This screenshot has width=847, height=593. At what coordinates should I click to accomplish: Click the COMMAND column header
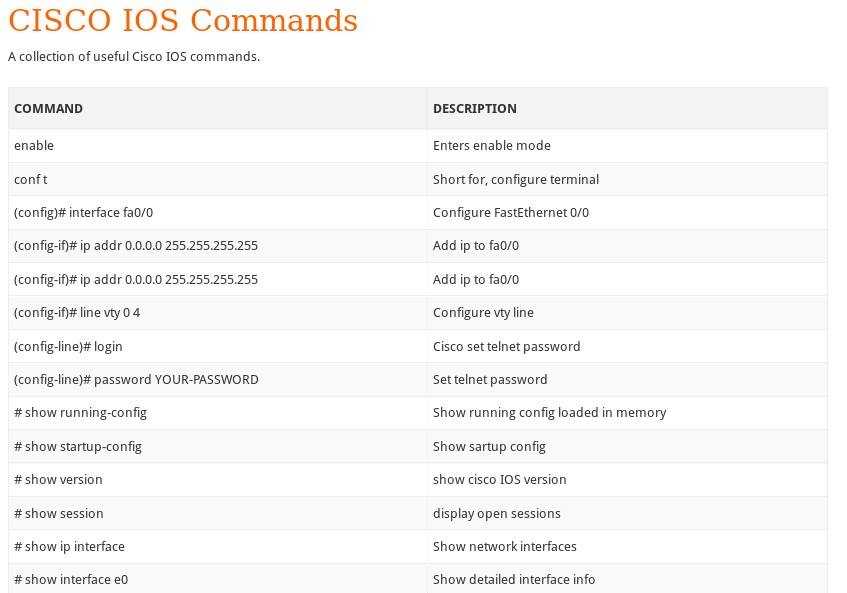49,108
